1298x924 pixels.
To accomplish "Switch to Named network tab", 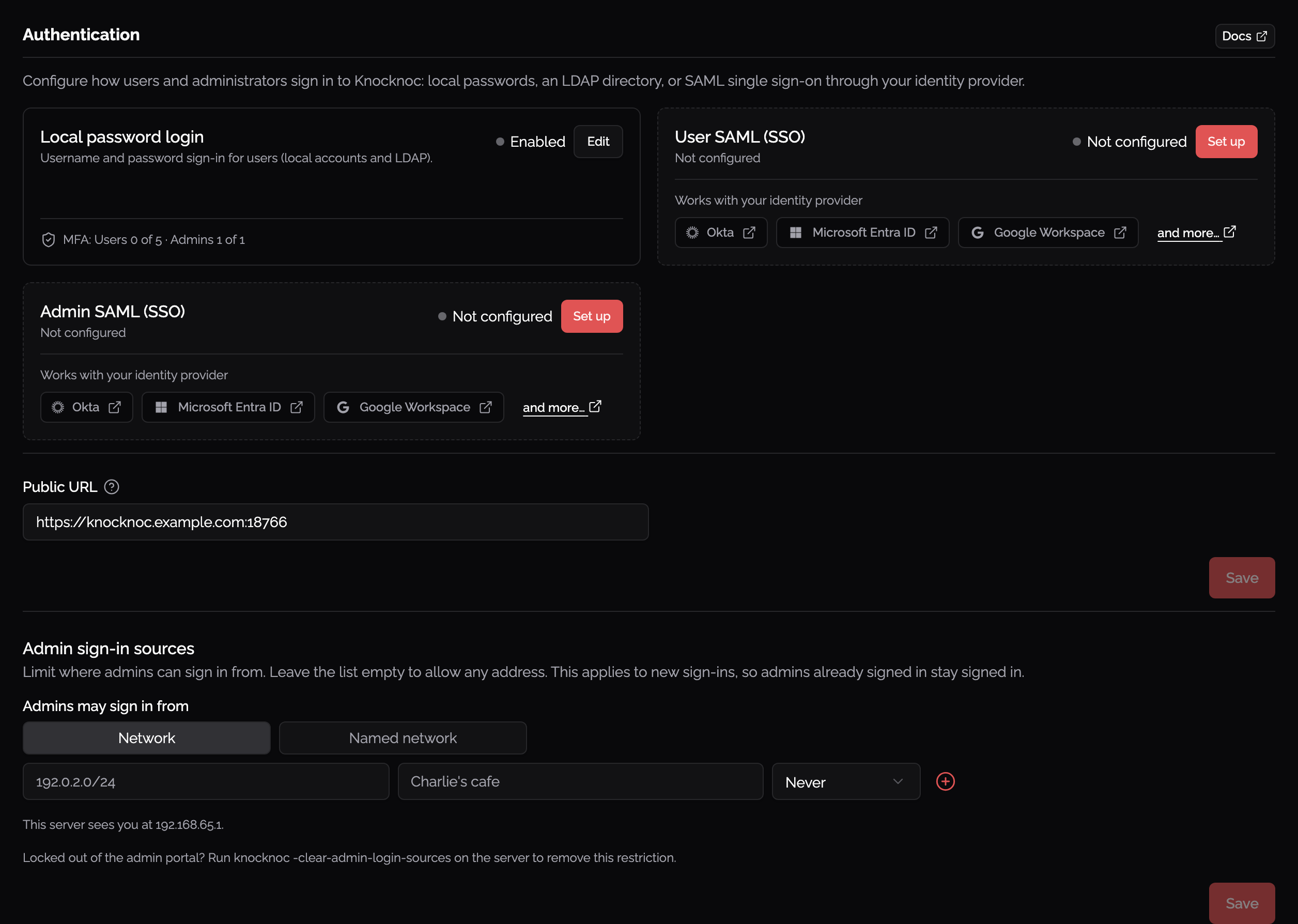I will [x=403, y=737].
